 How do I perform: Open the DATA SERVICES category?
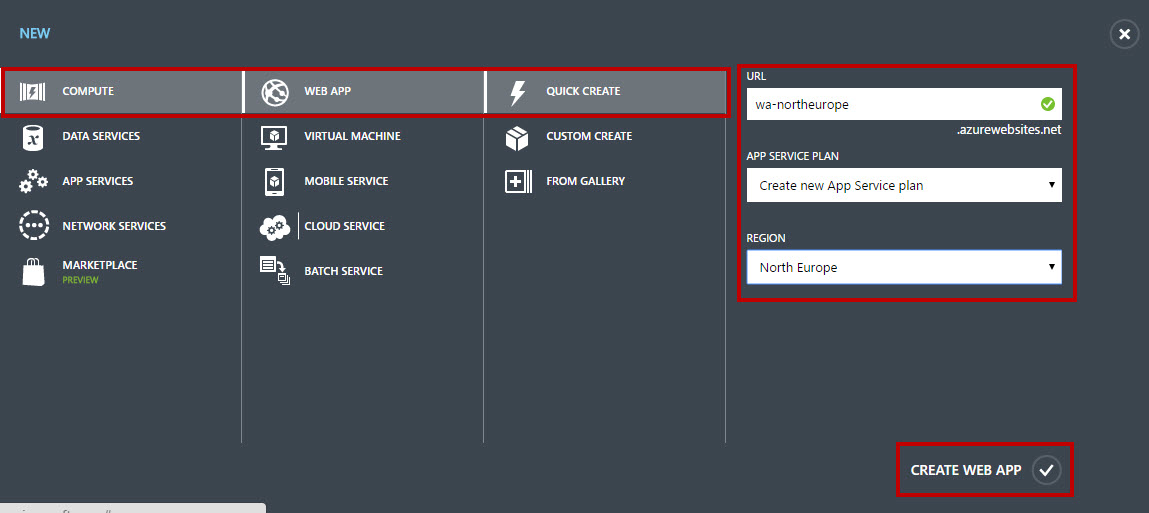click(x=101, y=136)
